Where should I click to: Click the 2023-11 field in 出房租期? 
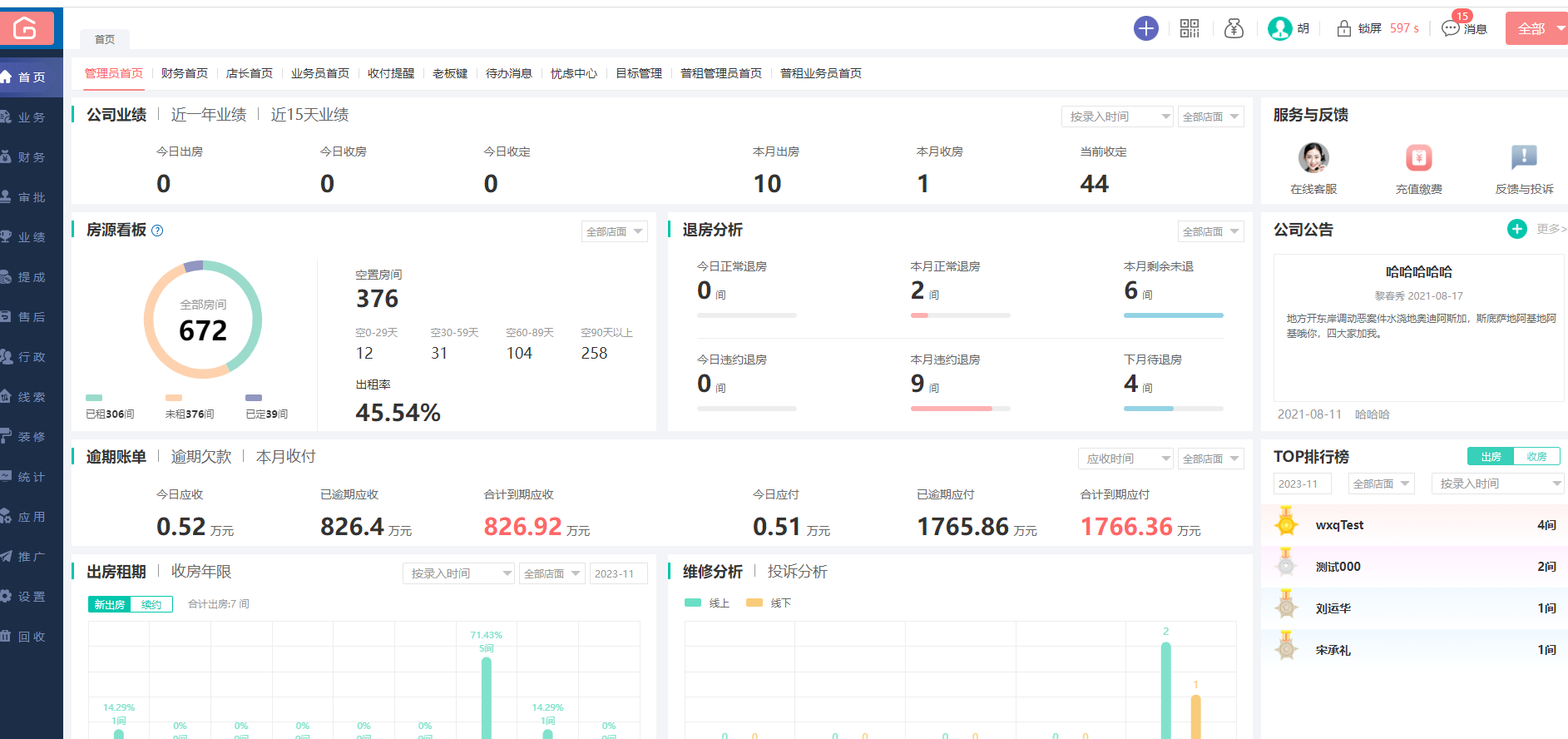[619, 573]
